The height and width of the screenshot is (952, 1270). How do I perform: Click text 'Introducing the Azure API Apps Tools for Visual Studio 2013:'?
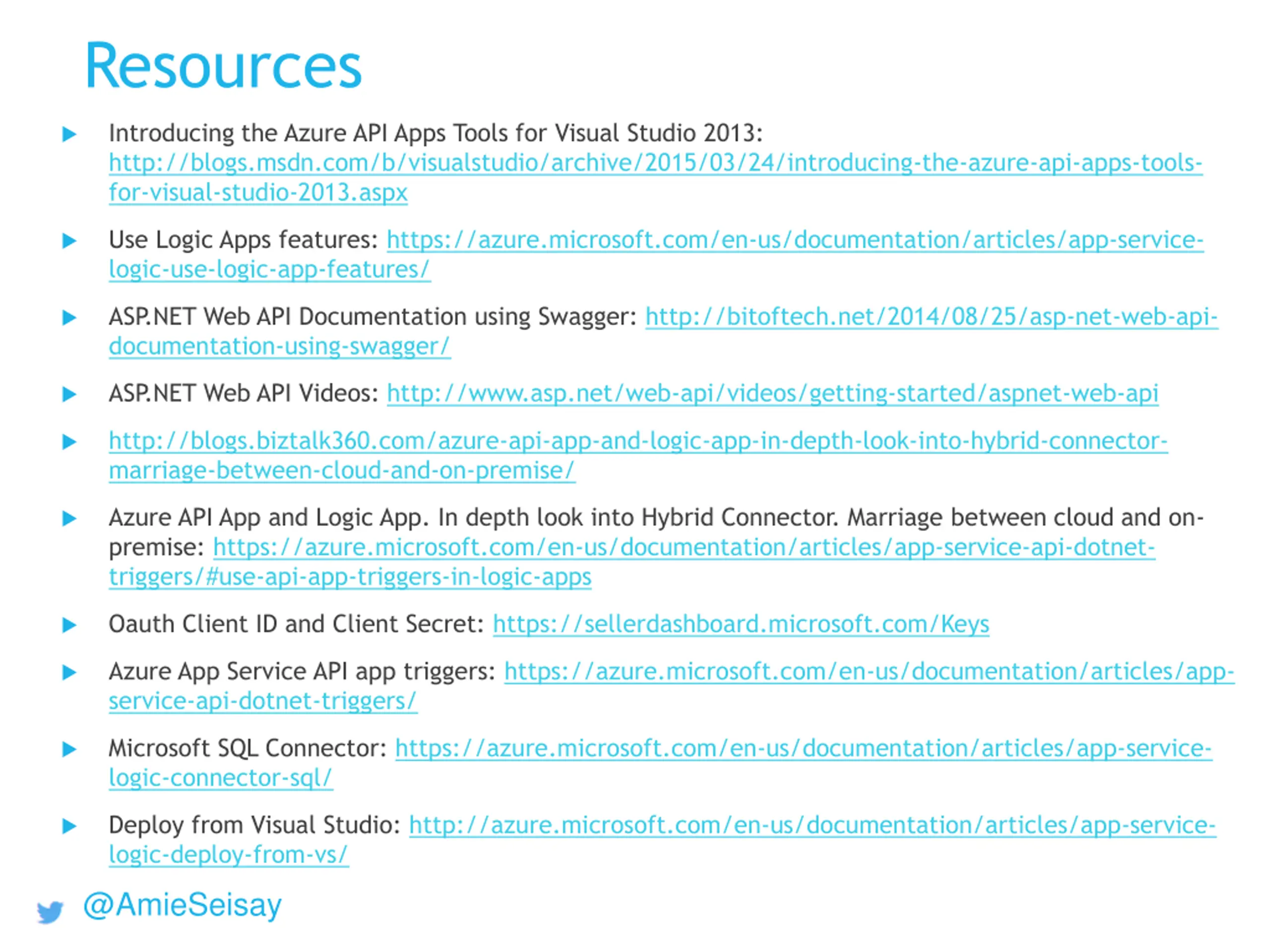(x=436, y=134)
